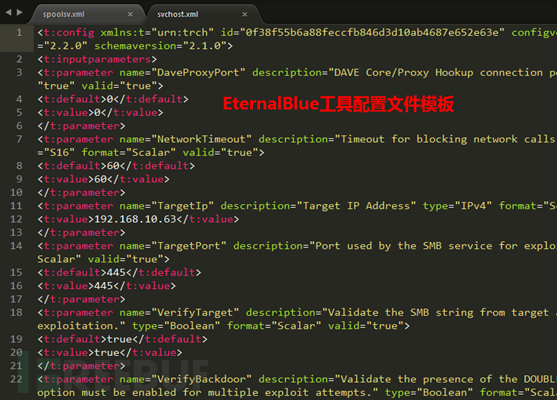This screenshot has height=400, width=557.
Task: Click default true on line 19
Action: (x=119, y=339)
